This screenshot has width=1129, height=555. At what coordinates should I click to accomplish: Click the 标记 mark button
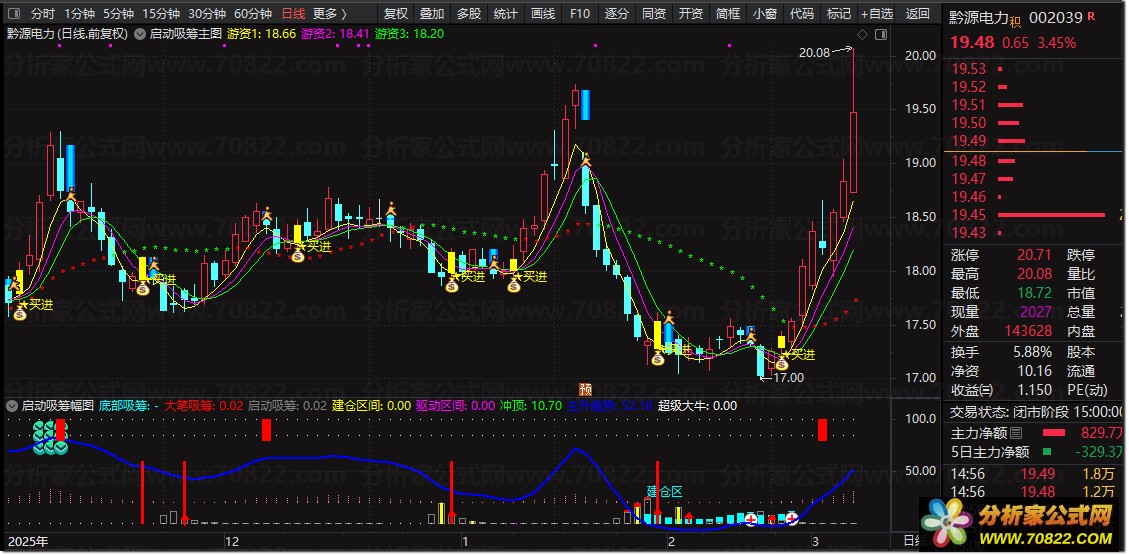[839, 14]
